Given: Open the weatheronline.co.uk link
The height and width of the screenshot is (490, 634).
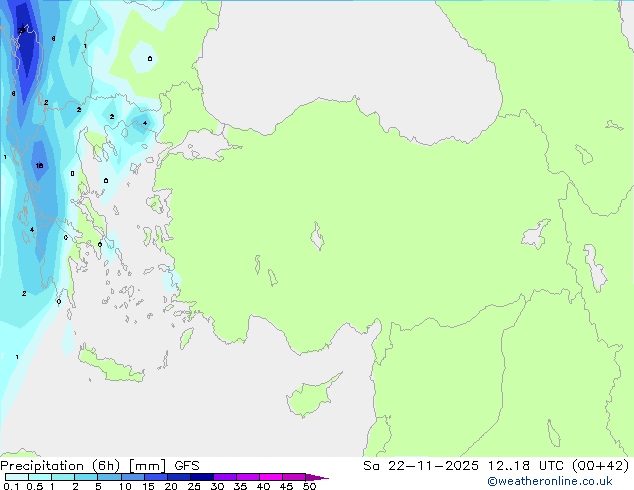Looking at the screenshot, I should tap(550, 481).
